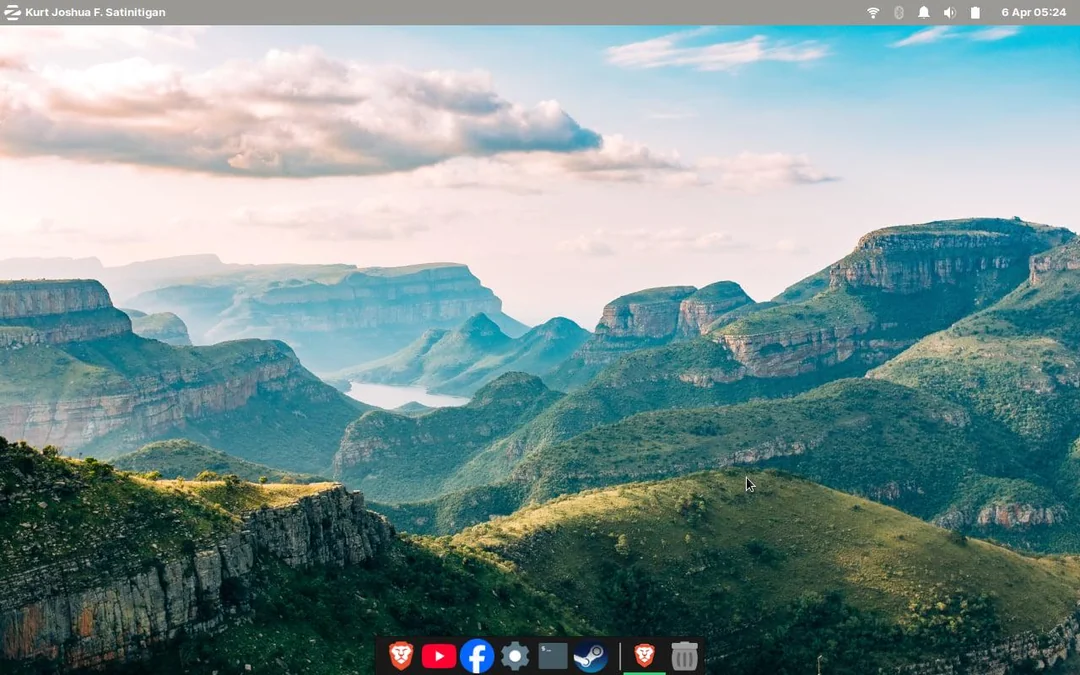Open the YouTube shortcut in dock

(x=439, y=655)
